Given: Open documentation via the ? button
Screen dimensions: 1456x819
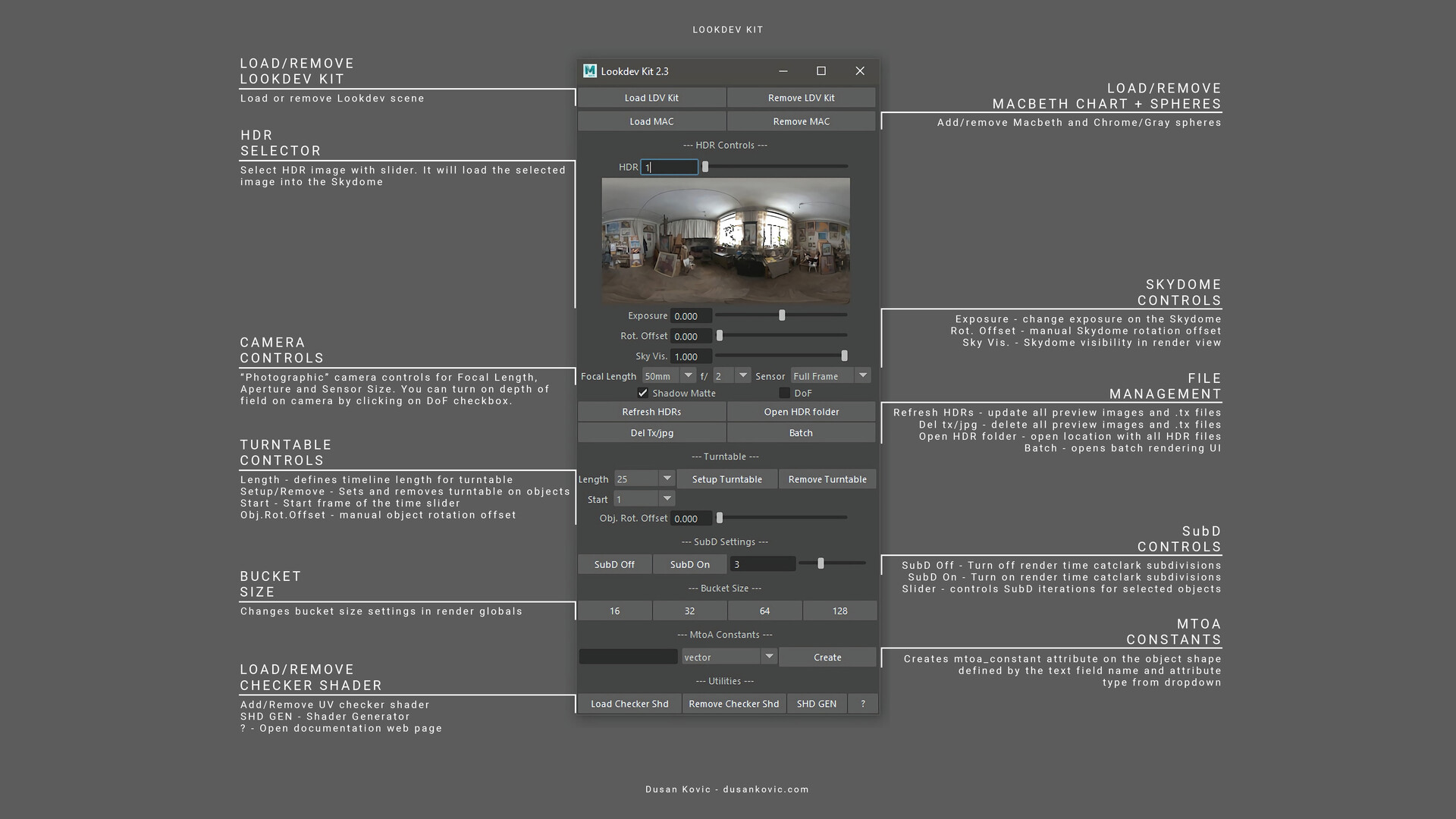Looking at the screenshot, I should pos(863,703).
